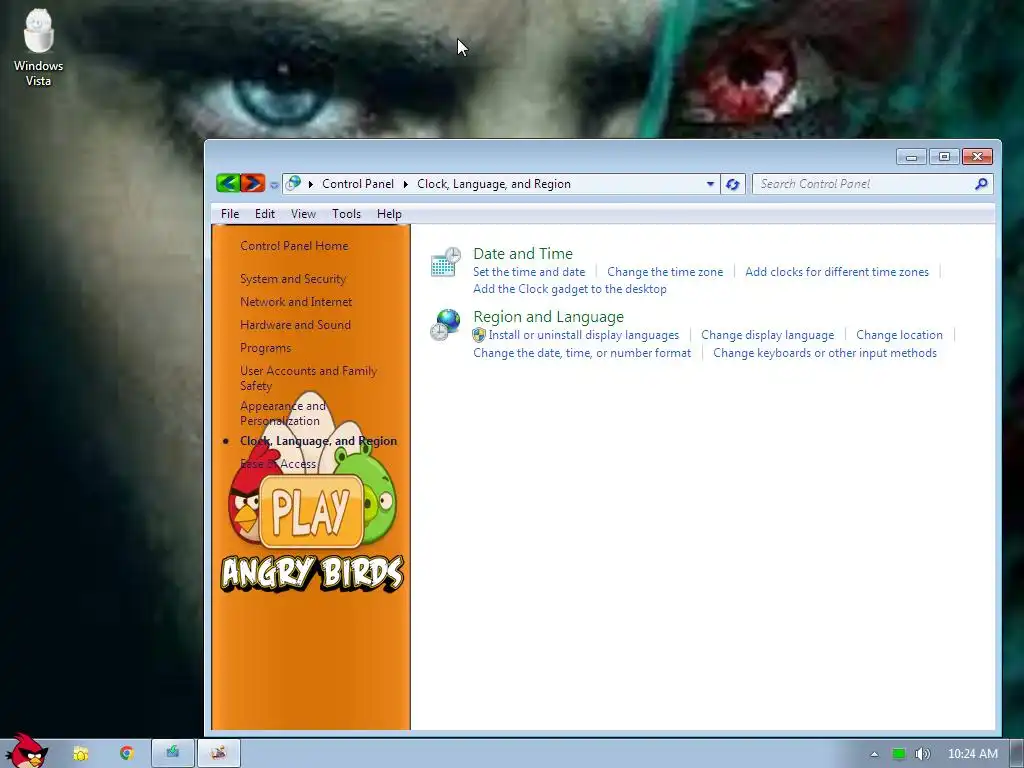Image resolution: width=1024 pixels, height=768 pixels.
Task: Open Appearance and Personalization
Action: pos(283,413)
